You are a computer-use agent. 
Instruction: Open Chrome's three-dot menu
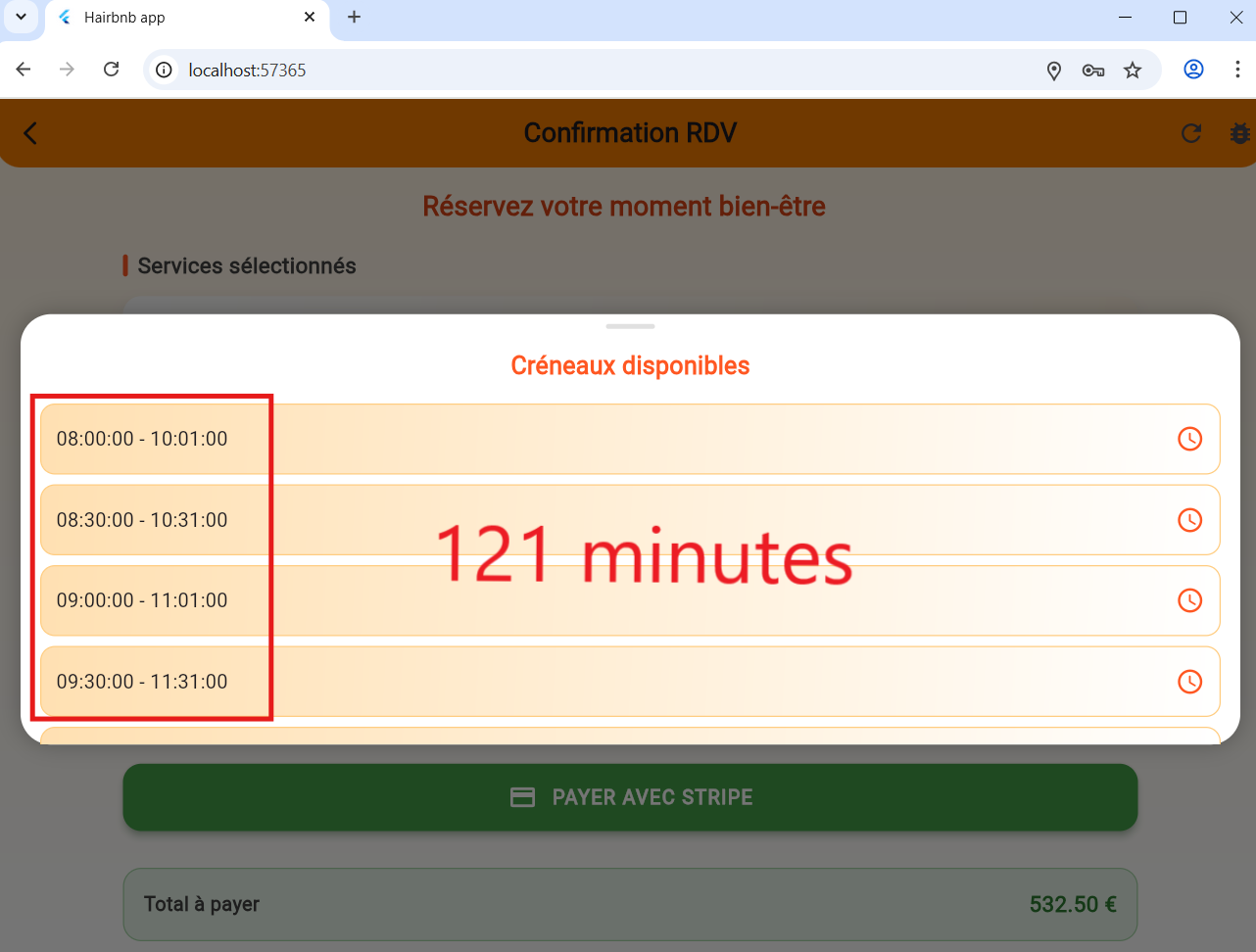click(x=1237, y=70)
